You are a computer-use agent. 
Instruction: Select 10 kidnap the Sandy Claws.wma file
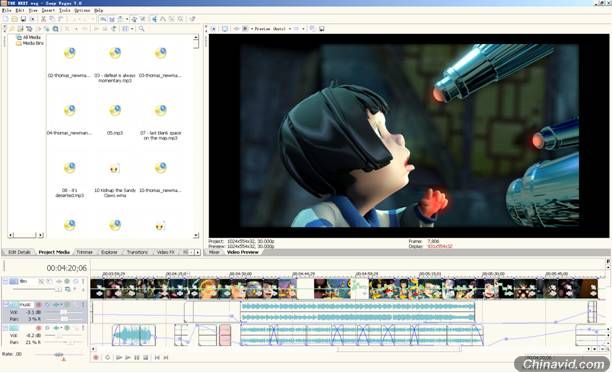point(115,180)
